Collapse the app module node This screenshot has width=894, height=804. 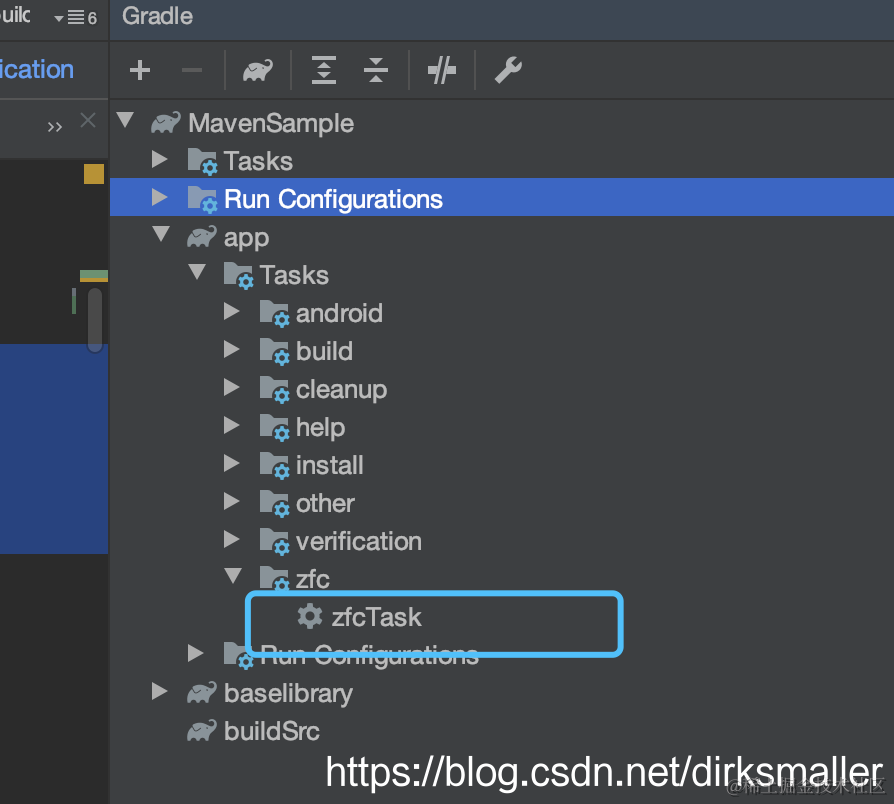(x=161, y=234)
